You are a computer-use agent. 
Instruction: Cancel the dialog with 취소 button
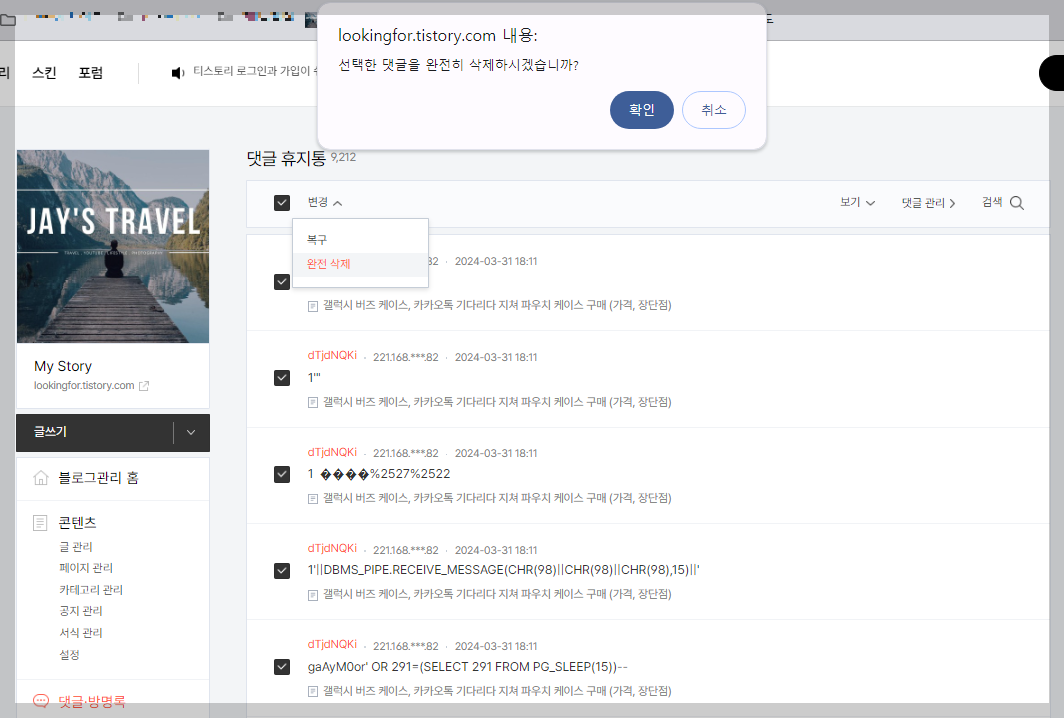pos(713,110)
